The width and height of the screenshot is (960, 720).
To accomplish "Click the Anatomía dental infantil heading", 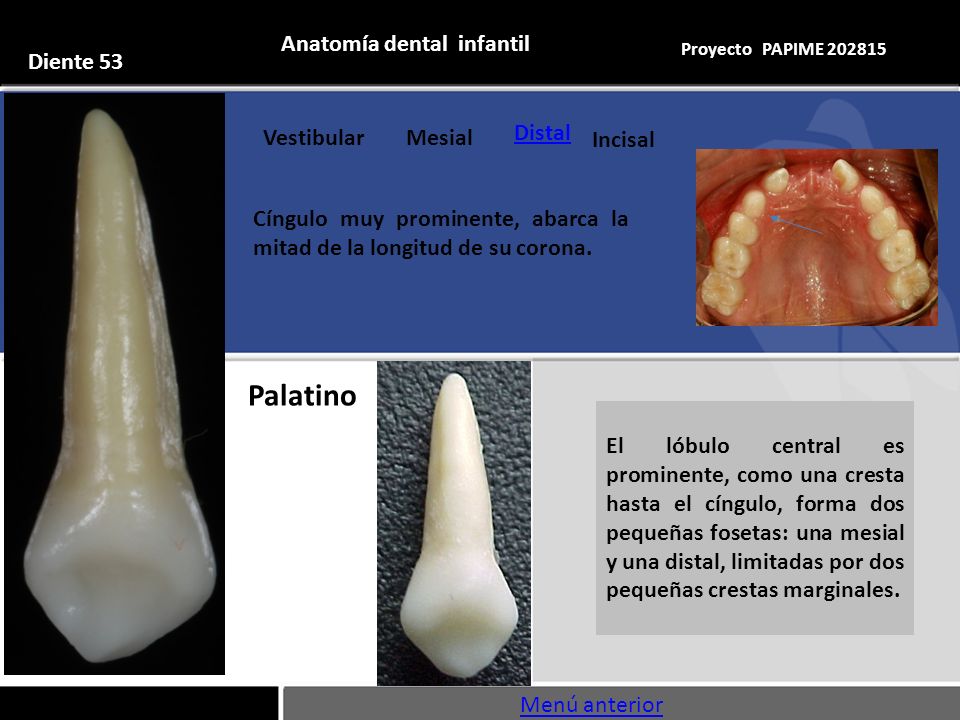I will 405,43.
